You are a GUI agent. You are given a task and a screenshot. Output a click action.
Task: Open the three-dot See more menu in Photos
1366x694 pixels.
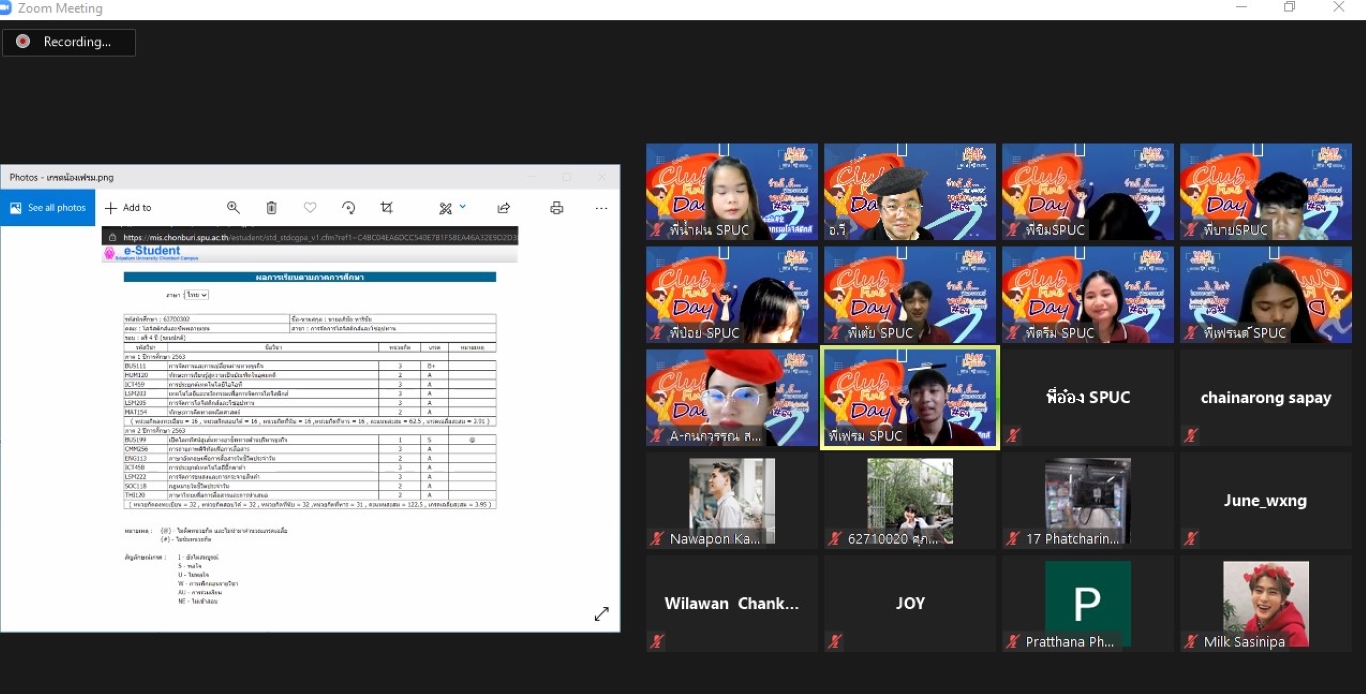[601, 208]
